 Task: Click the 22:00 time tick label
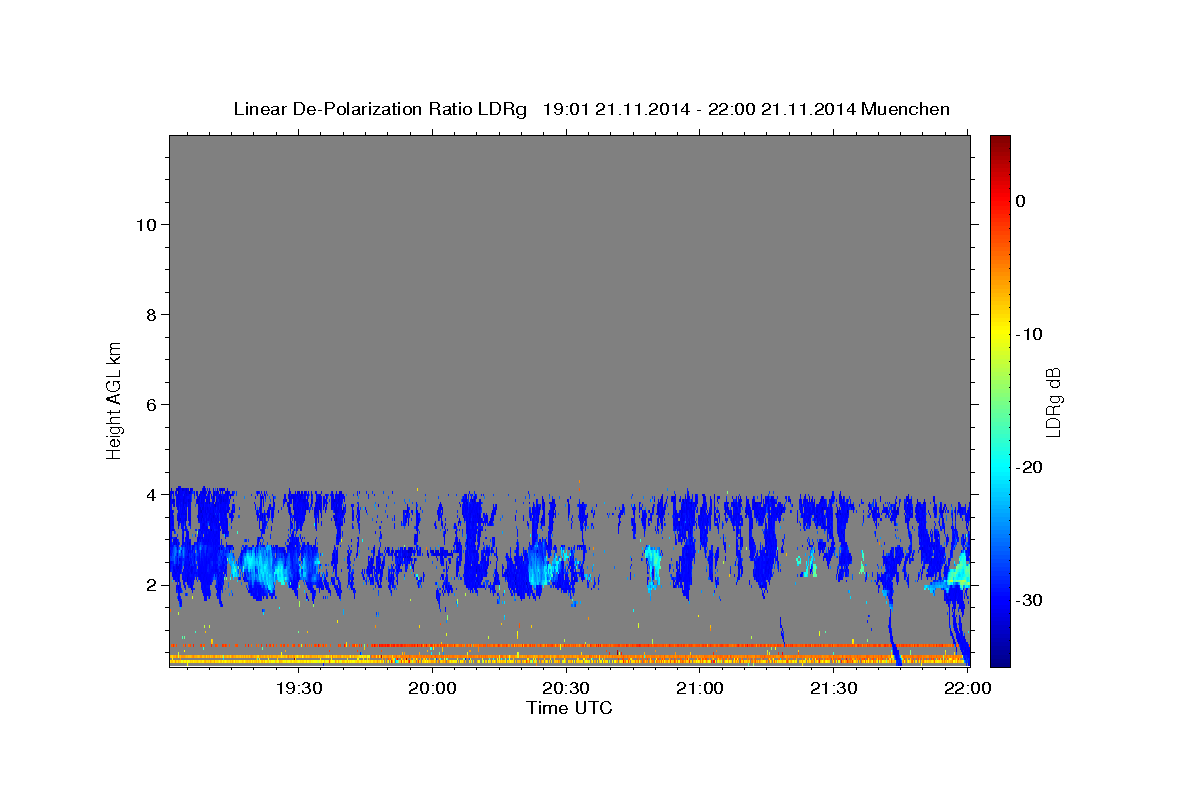(967, 688)
